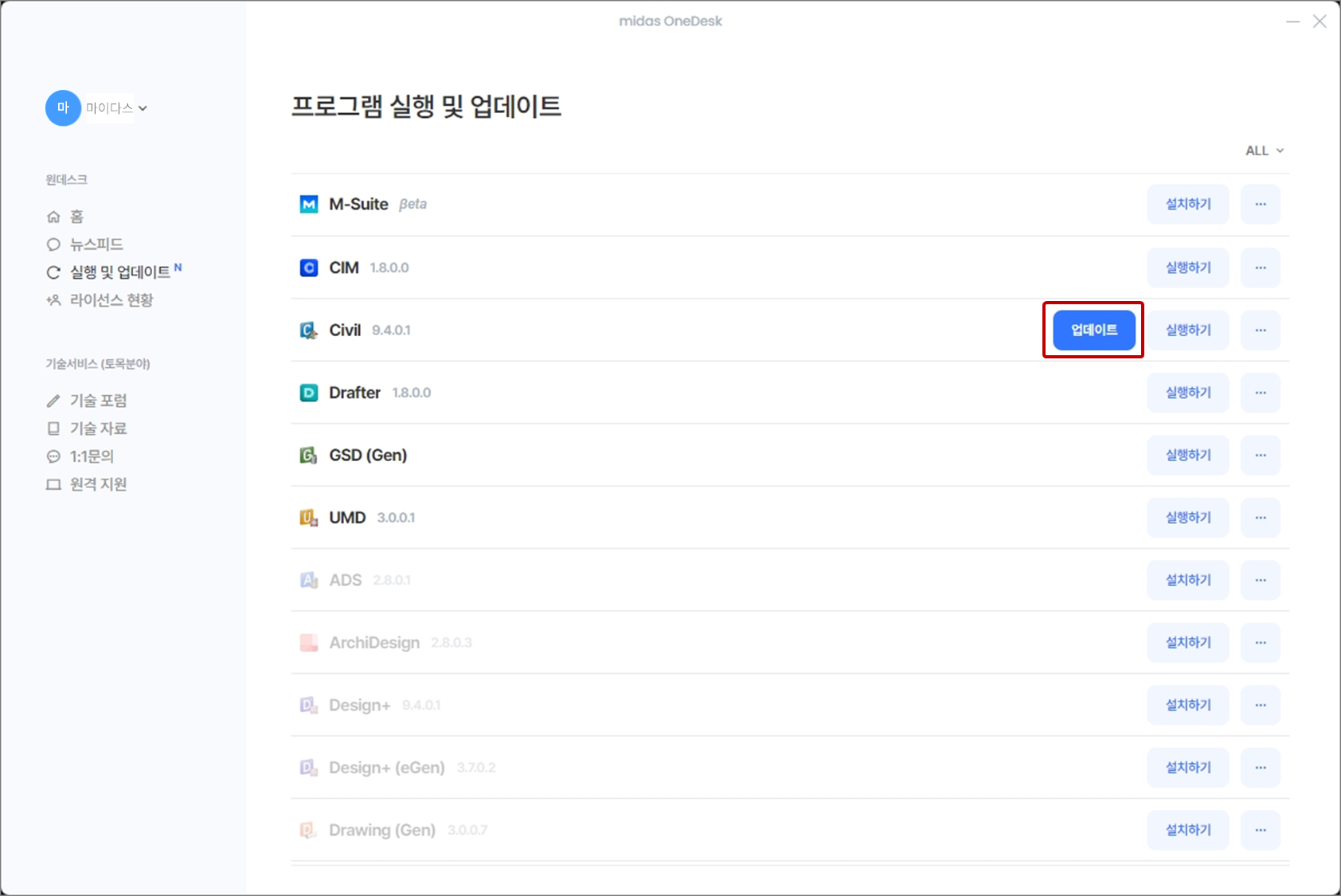Click the Drafter program icon
The height and width of the screenshot is (896, 1341).
coord(309,393)
